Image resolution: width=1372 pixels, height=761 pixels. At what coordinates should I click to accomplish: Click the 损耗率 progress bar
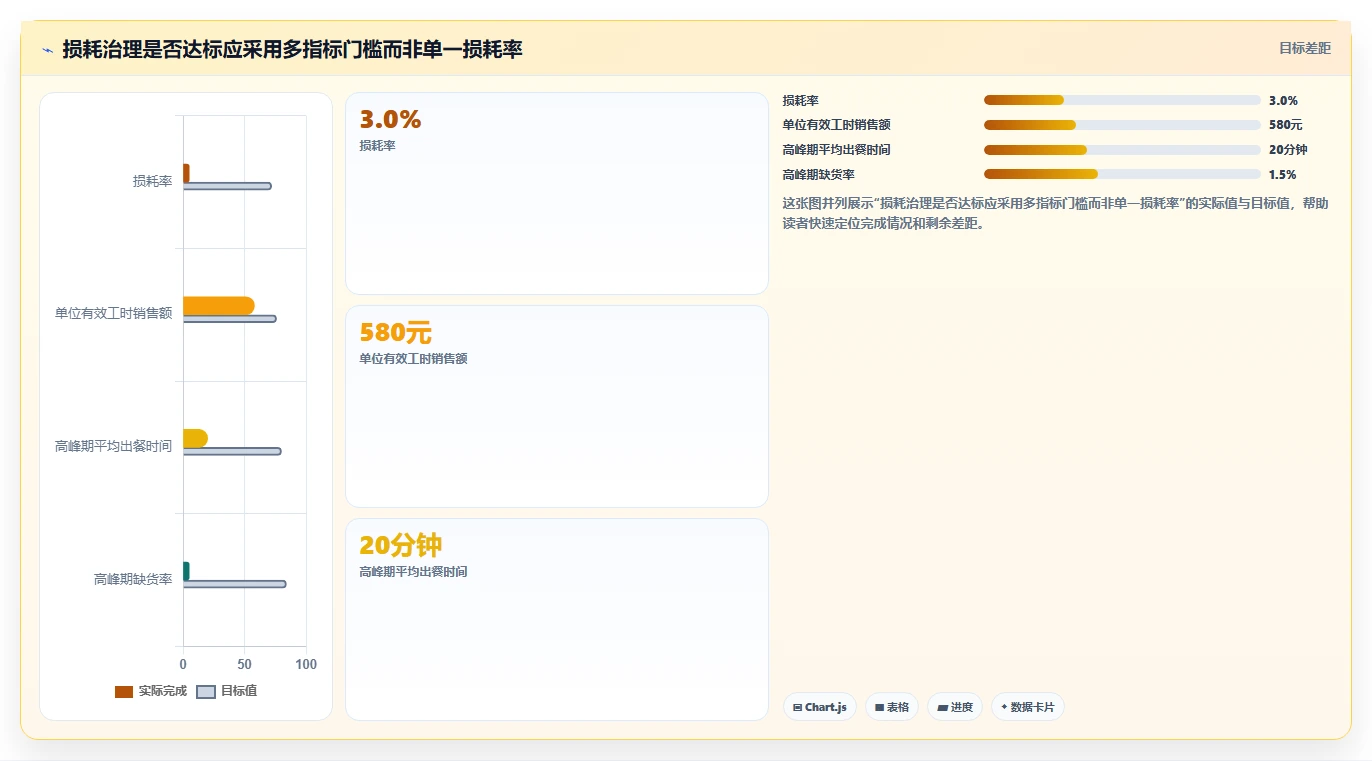1122,100
